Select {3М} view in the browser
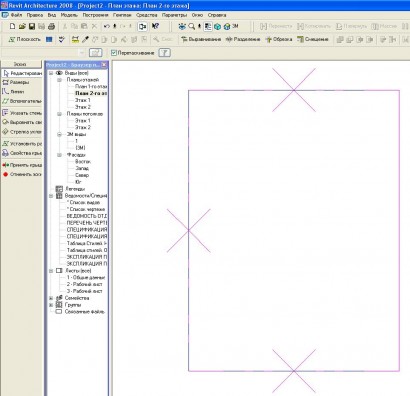The width and height of the screenshot is (410, 396). (80, 148)
